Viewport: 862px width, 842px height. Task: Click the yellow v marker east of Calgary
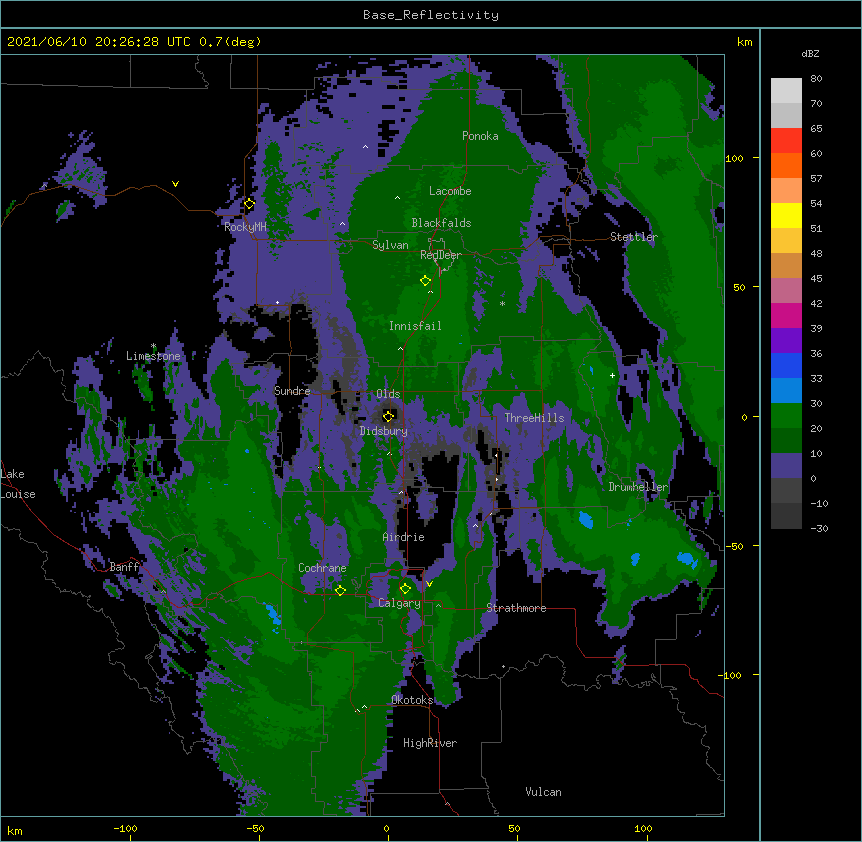[x=429, y=584]
